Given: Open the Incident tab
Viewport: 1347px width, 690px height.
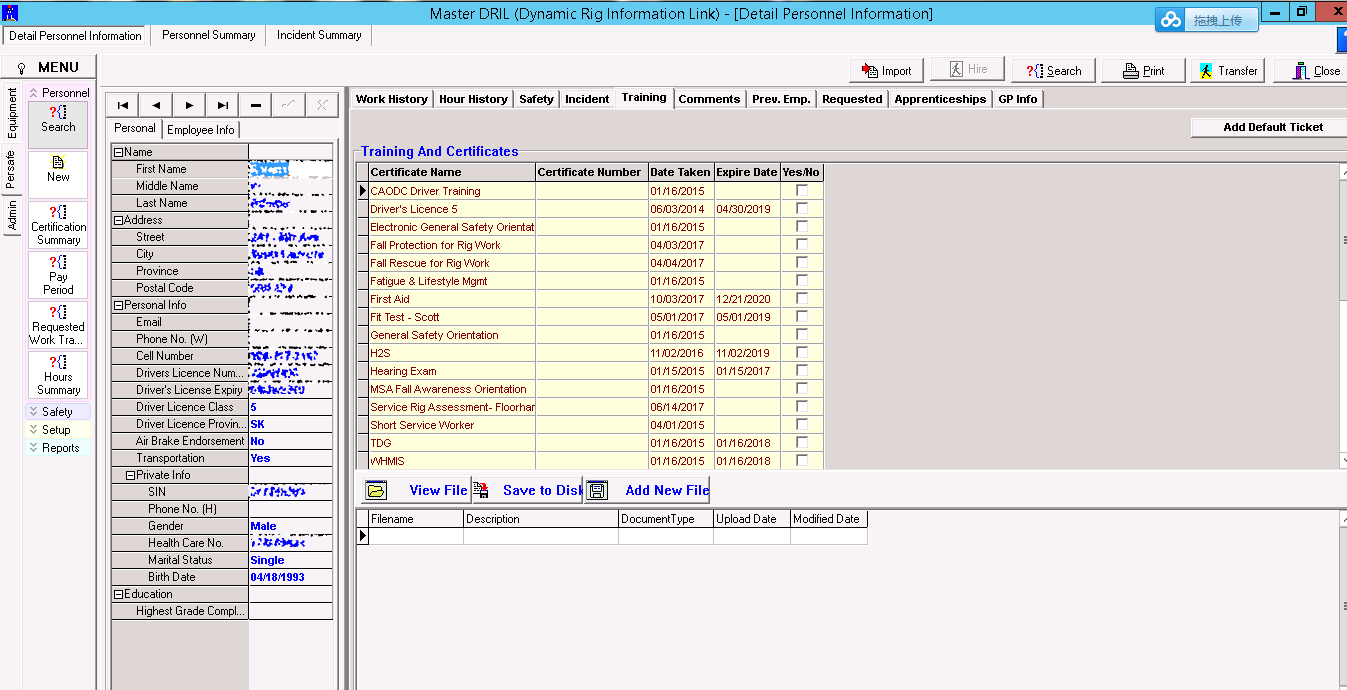Looking at the screenshot, I should [587, 99].
